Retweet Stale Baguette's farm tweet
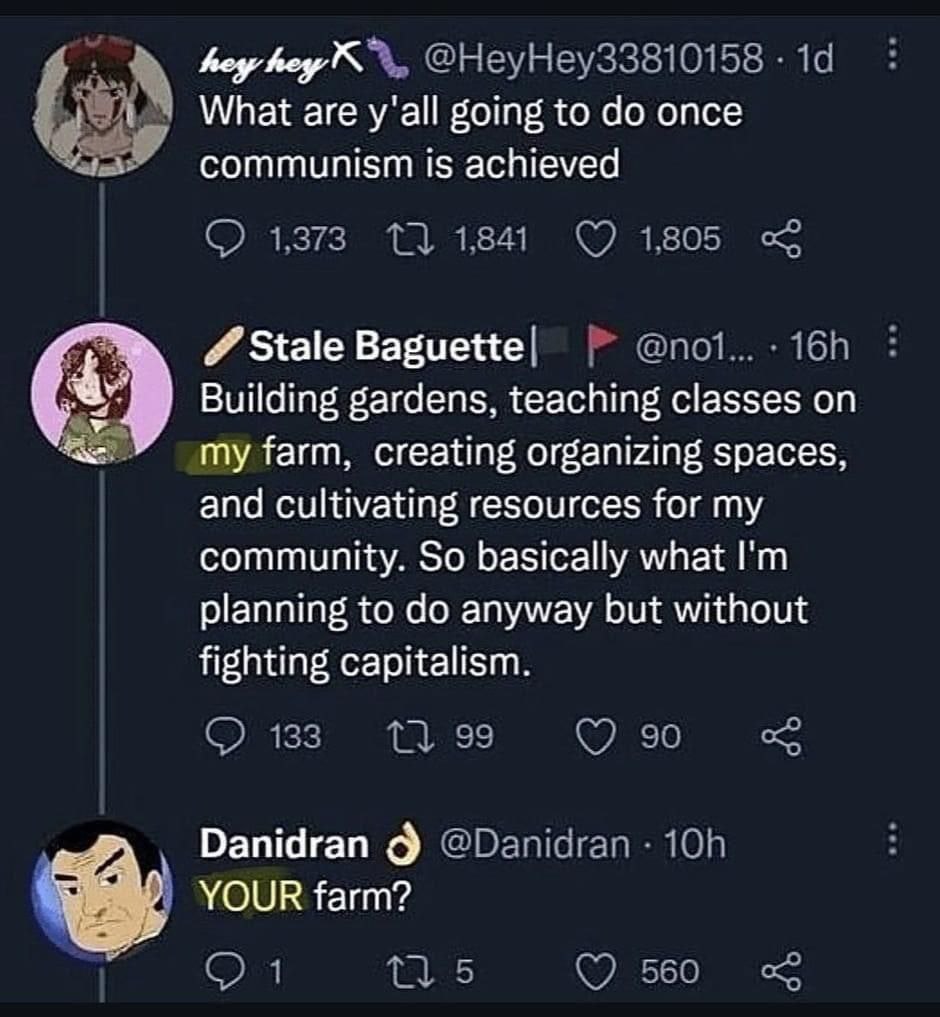940x1017 pixels. click(x=408, y=737)
